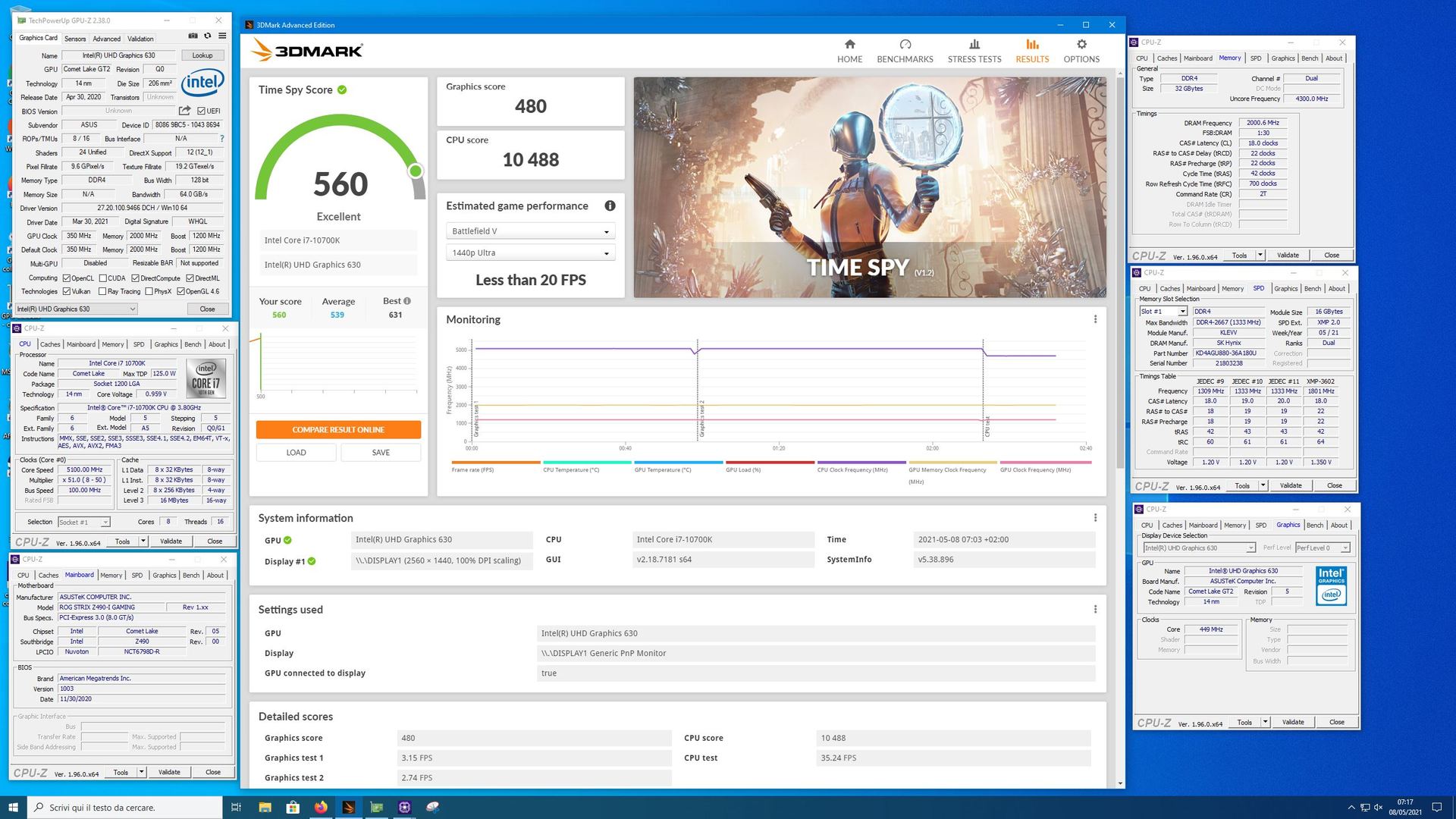Click the LOAD button in 3DMark

pyautogui.click(x=296, y=453)
